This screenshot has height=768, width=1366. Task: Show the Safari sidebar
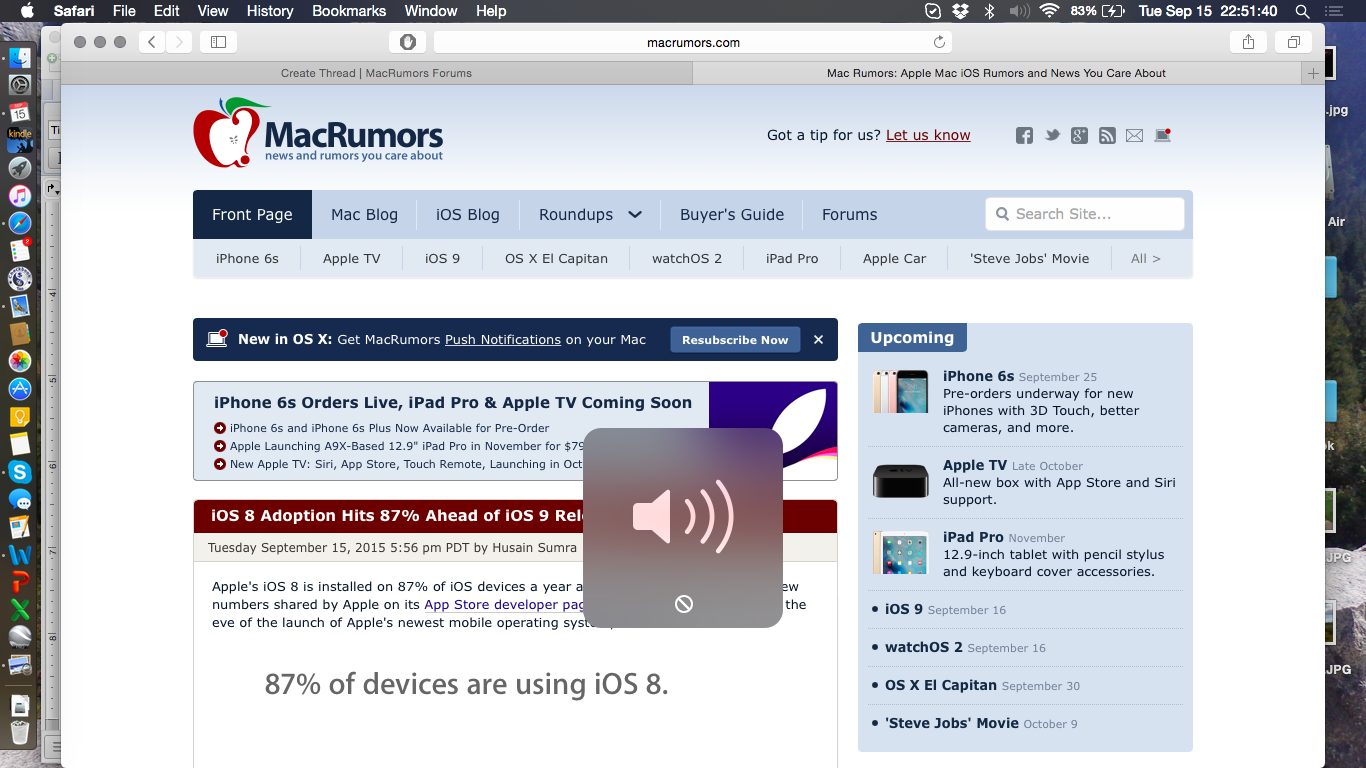coord(218,42)
